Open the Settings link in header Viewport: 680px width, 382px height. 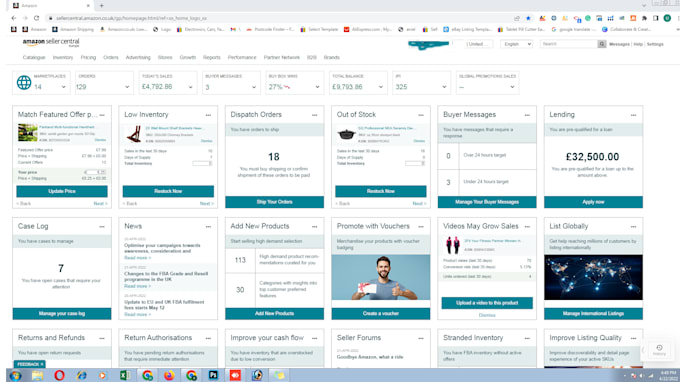tap(655, 44)
